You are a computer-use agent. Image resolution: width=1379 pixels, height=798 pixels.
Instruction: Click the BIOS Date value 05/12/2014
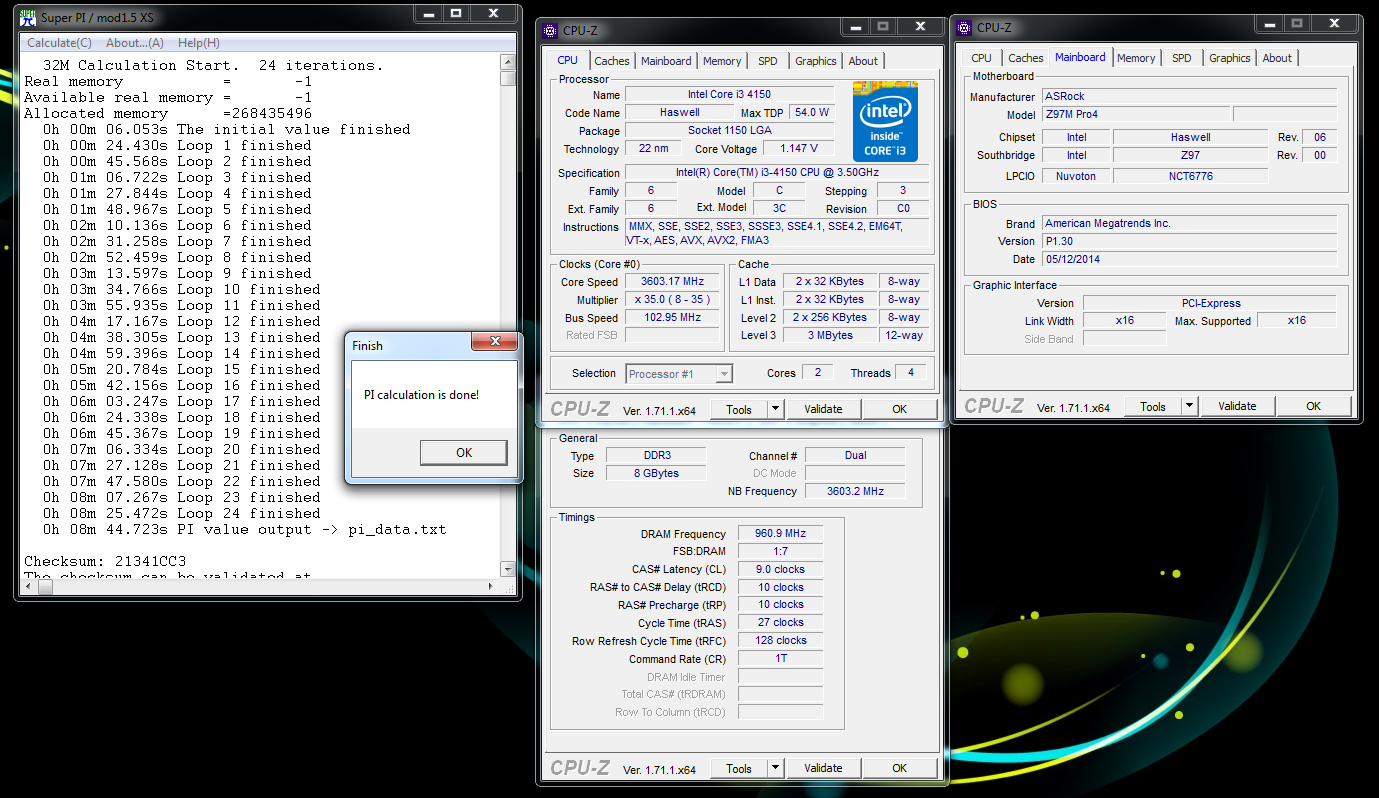point(1189,259)
